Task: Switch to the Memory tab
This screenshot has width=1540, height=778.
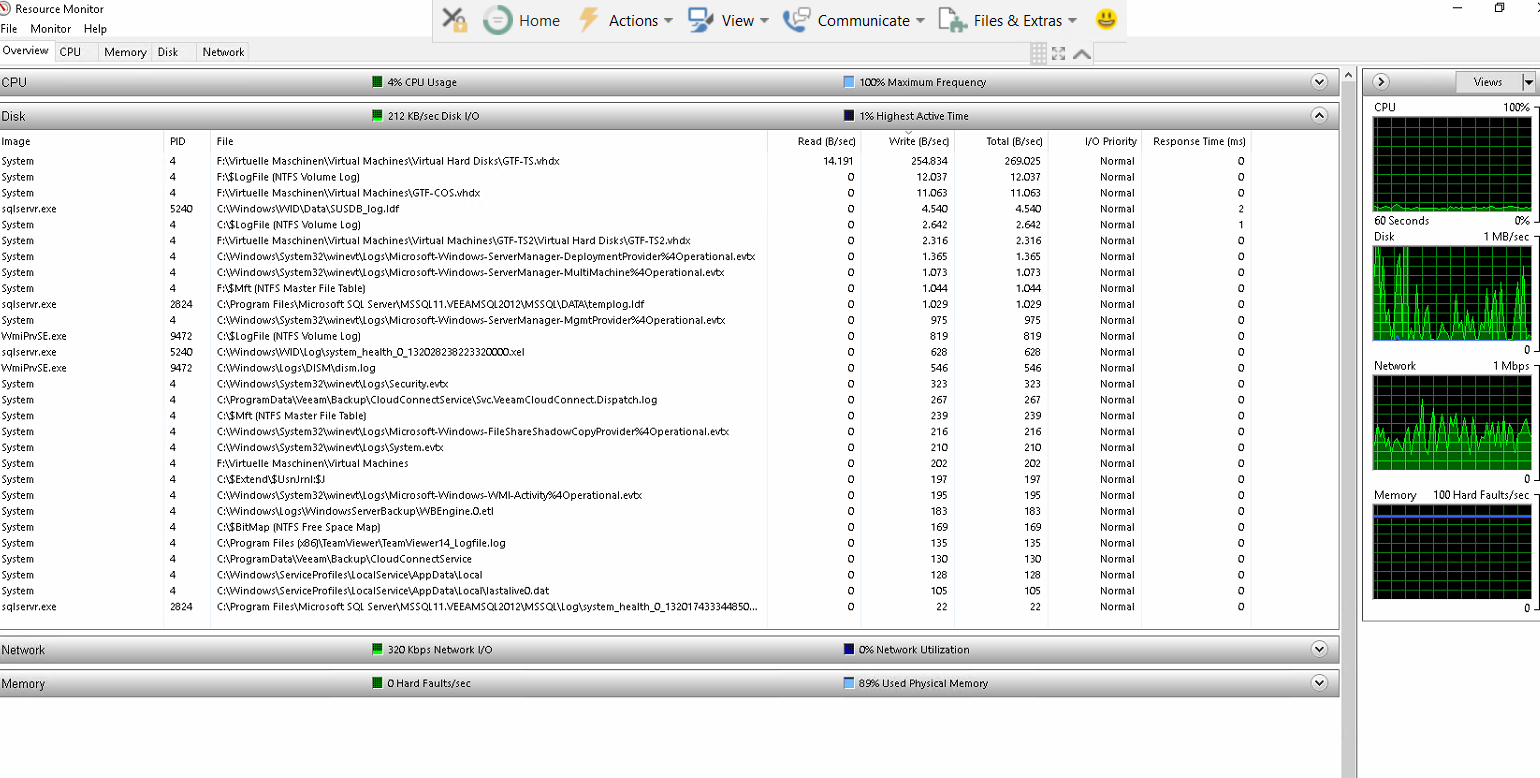Action: coord(125,52)
